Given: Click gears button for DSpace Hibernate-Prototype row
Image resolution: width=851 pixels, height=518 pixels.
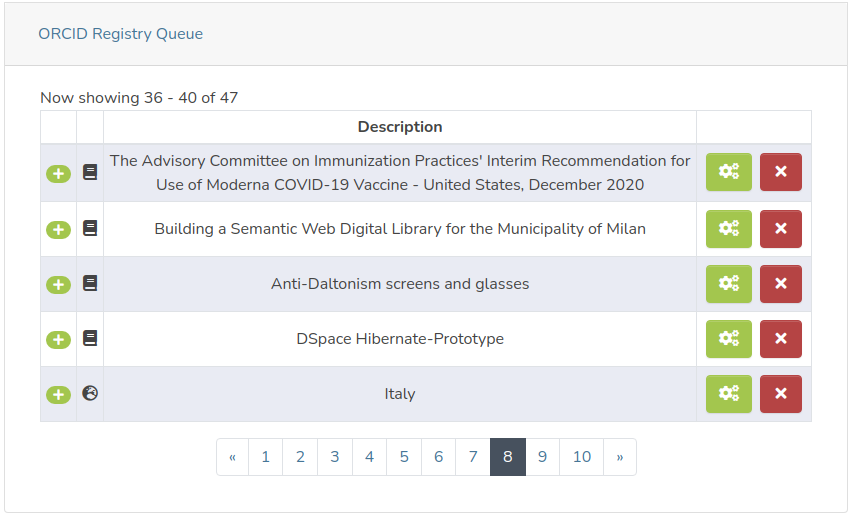Looking at the screenshot, I should [728, 339].
